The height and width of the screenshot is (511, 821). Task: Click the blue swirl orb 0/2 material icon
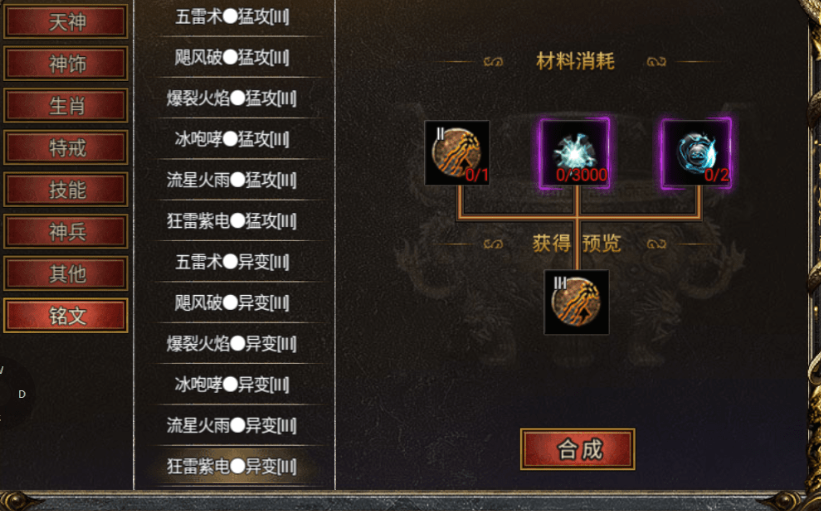pos(696,153)
